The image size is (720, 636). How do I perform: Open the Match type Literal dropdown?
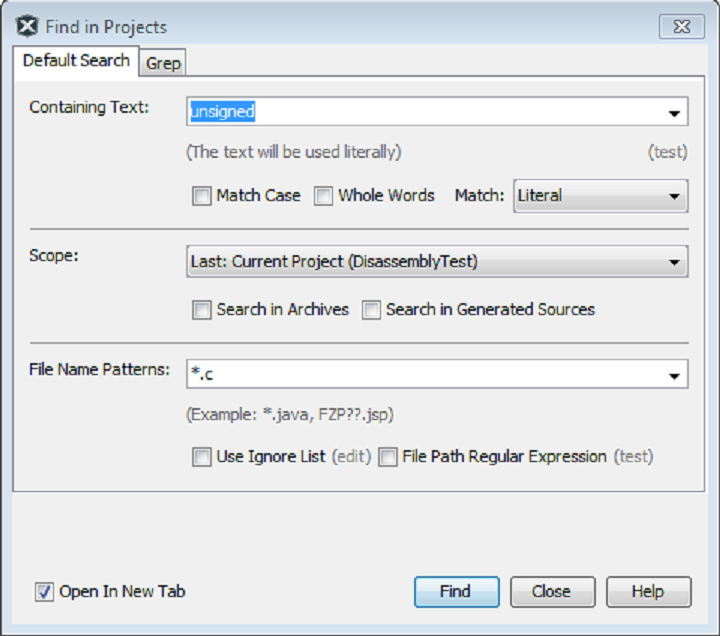(x=600, y=196)
